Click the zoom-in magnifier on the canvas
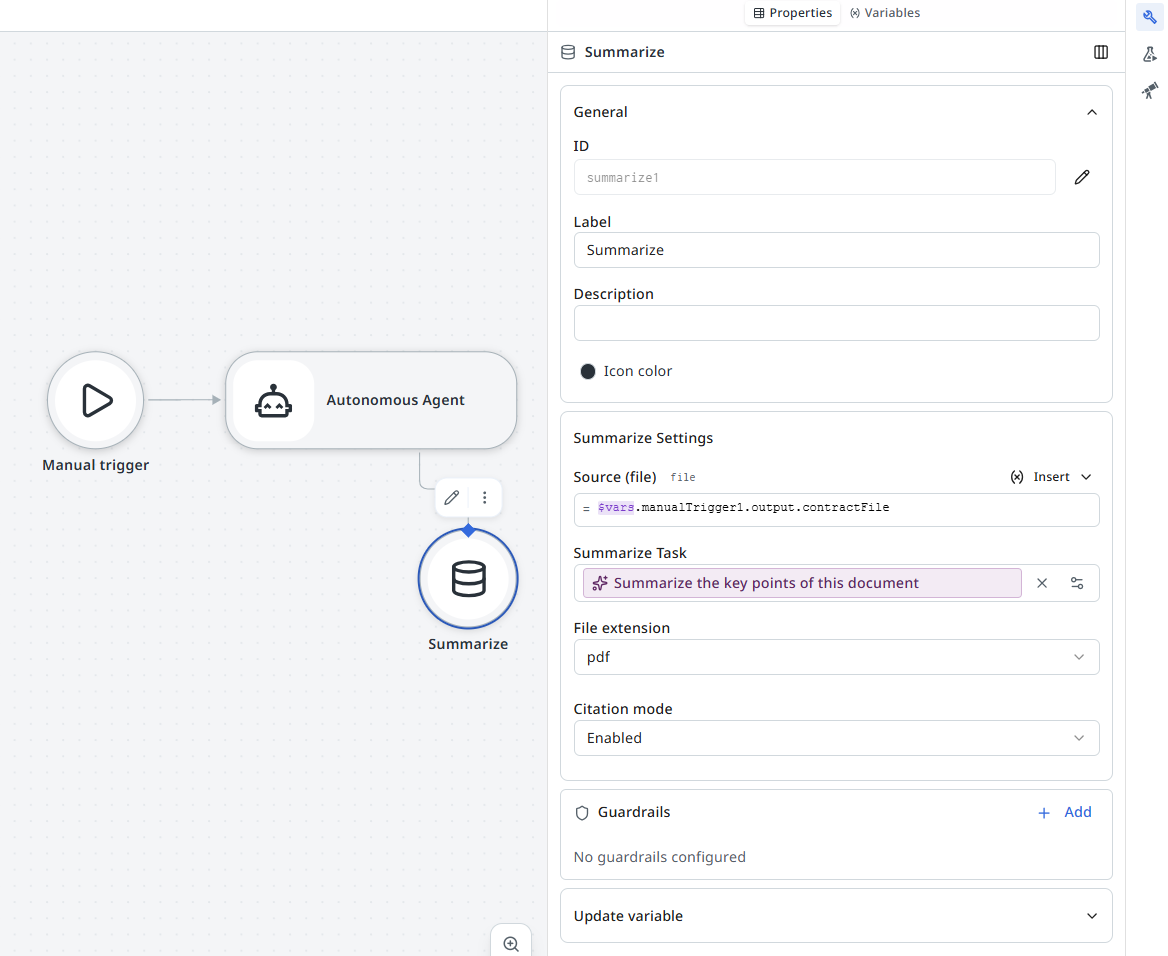This screenshot has width=1168, height=956. 511,943
